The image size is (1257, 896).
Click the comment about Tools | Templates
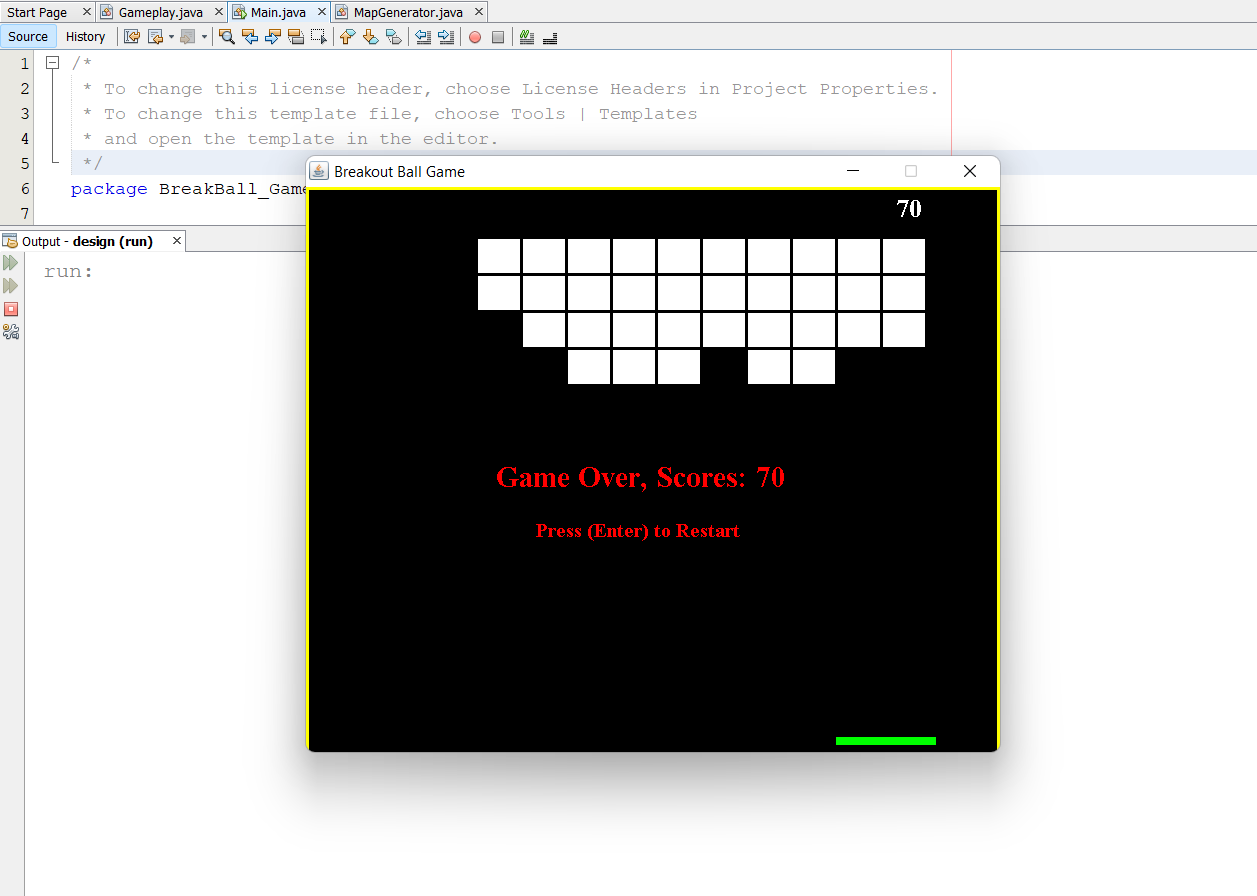[389, 114]
